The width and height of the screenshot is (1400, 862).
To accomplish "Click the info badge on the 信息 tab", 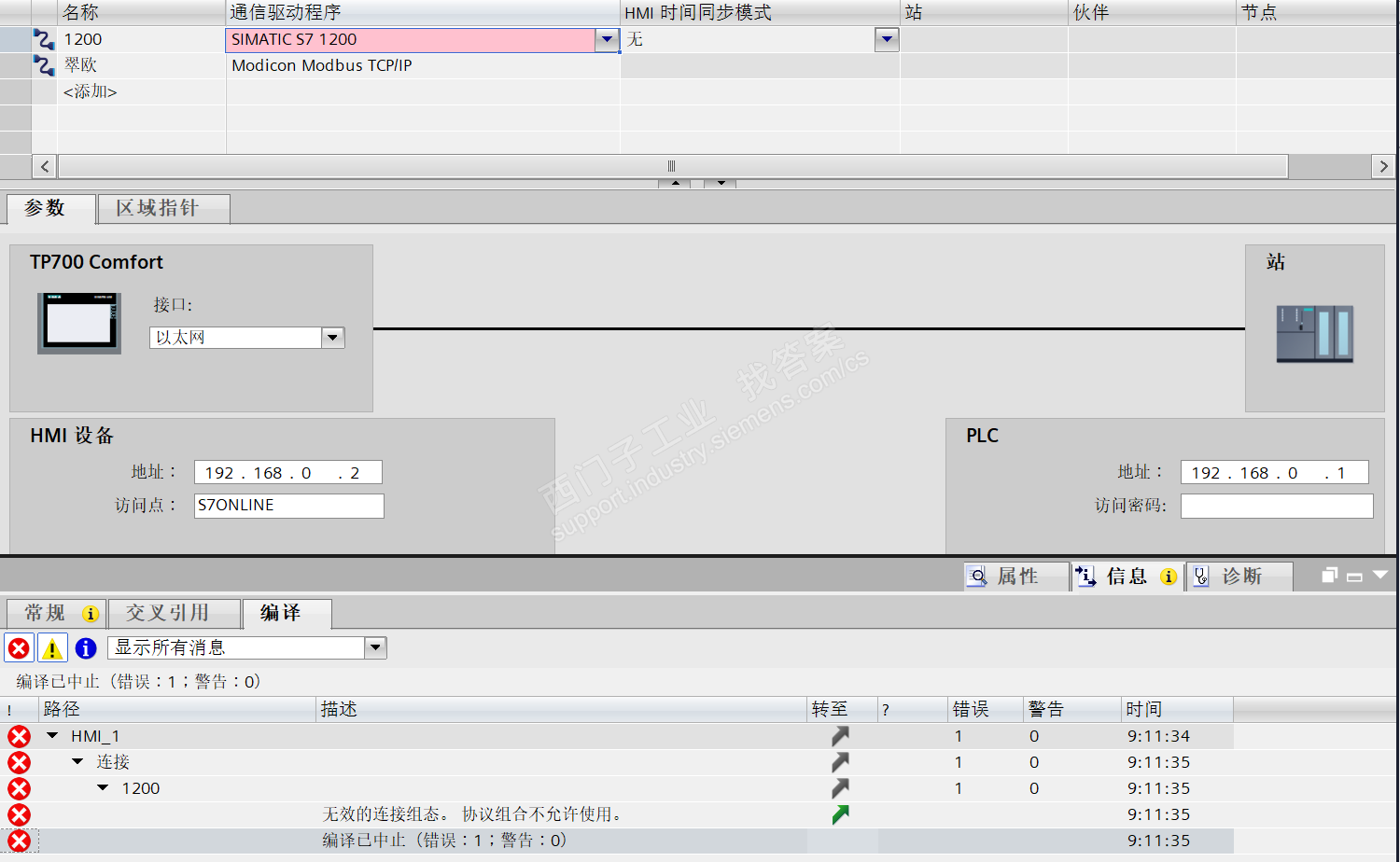I will click(1168, 577).
